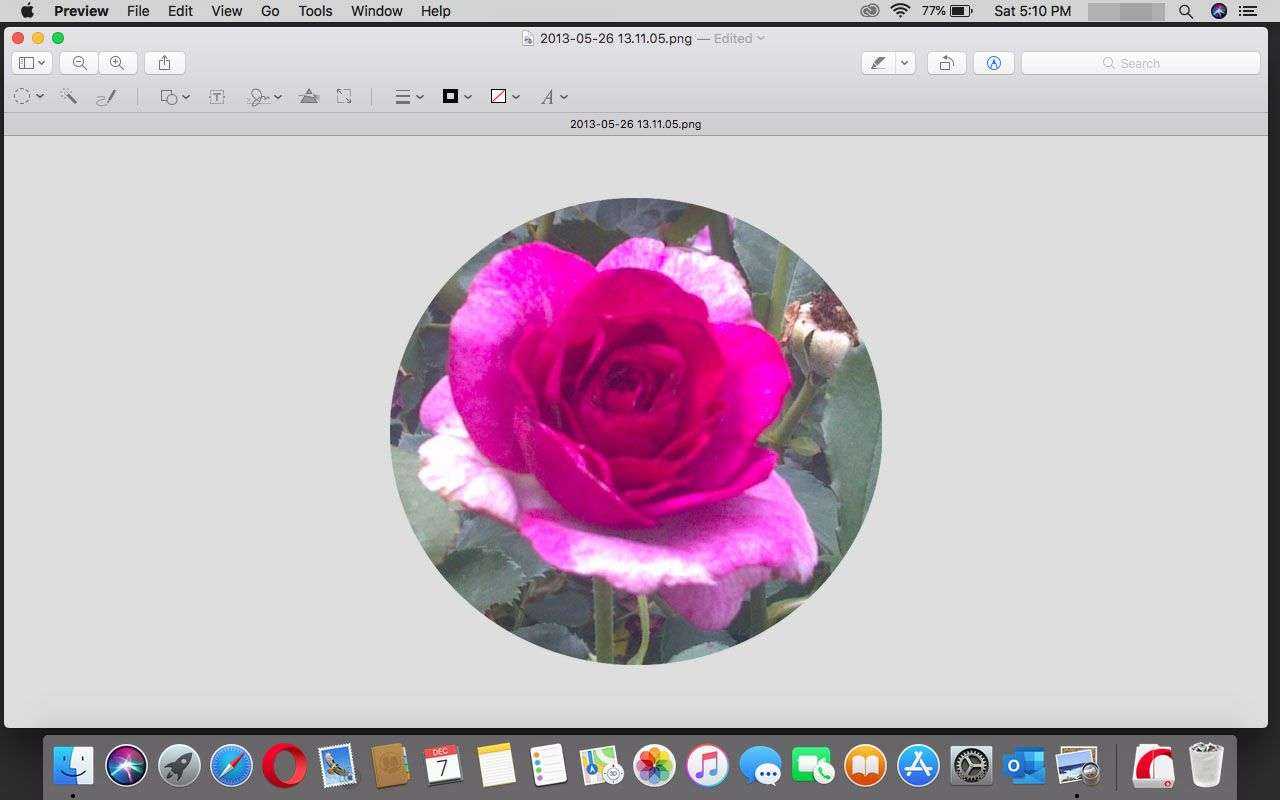Screen dimensions: 1280x800
Task: Click the Zoom Out button
Action: click(x=79, y=63)
